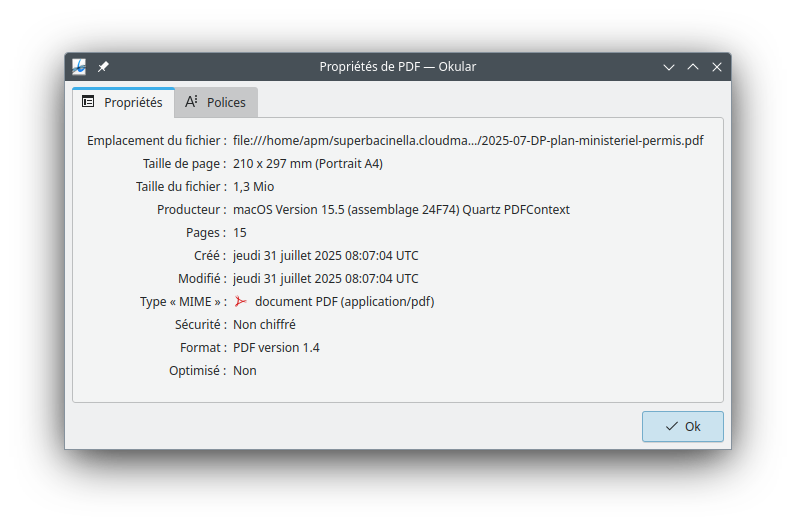Click the page size value 210 x 297 mm
The height and width of the screenshot is (526, 796).
308,163
